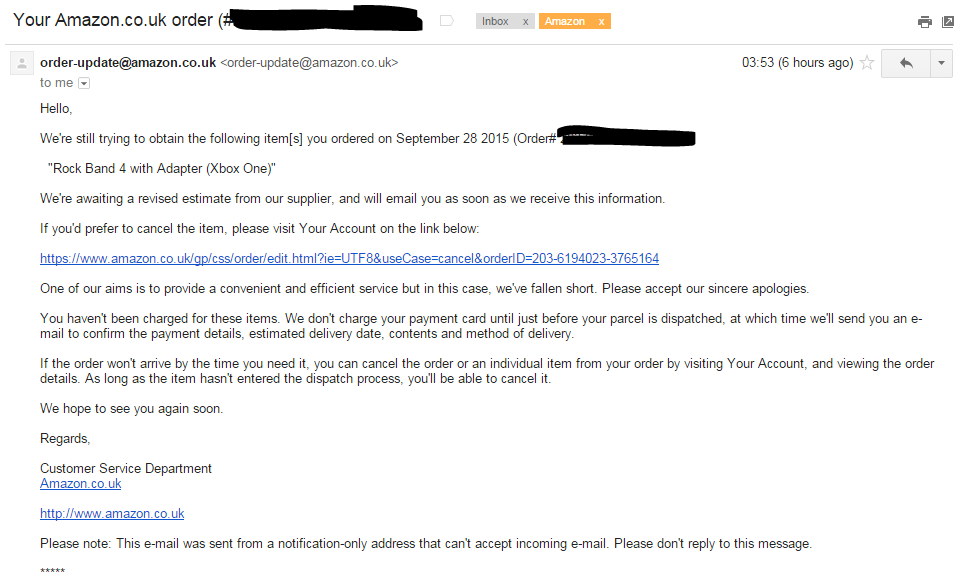The image size is (968, 573).
Task: Click the sender address in angle brackets
Action: pyautogui.click(x=309, y=63)
